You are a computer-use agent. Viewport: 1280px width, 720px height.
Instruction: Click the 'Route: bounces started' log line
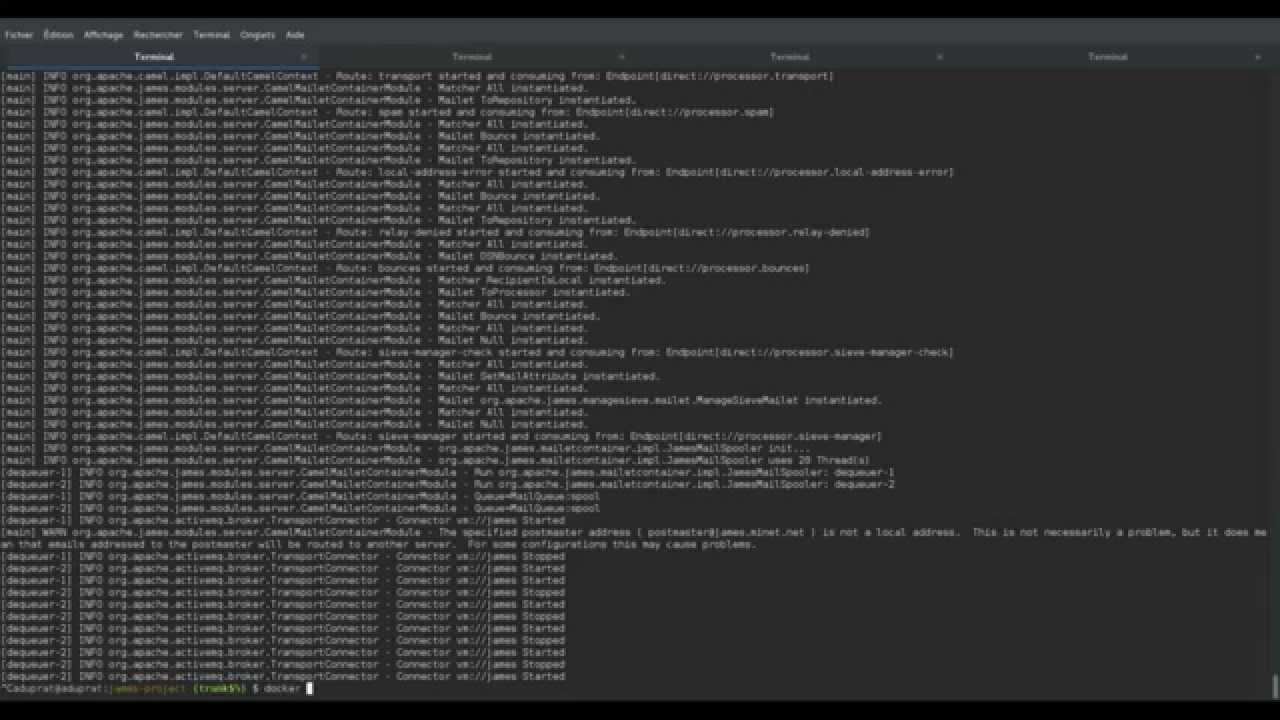pyautogui.click(x=406, y=269)
